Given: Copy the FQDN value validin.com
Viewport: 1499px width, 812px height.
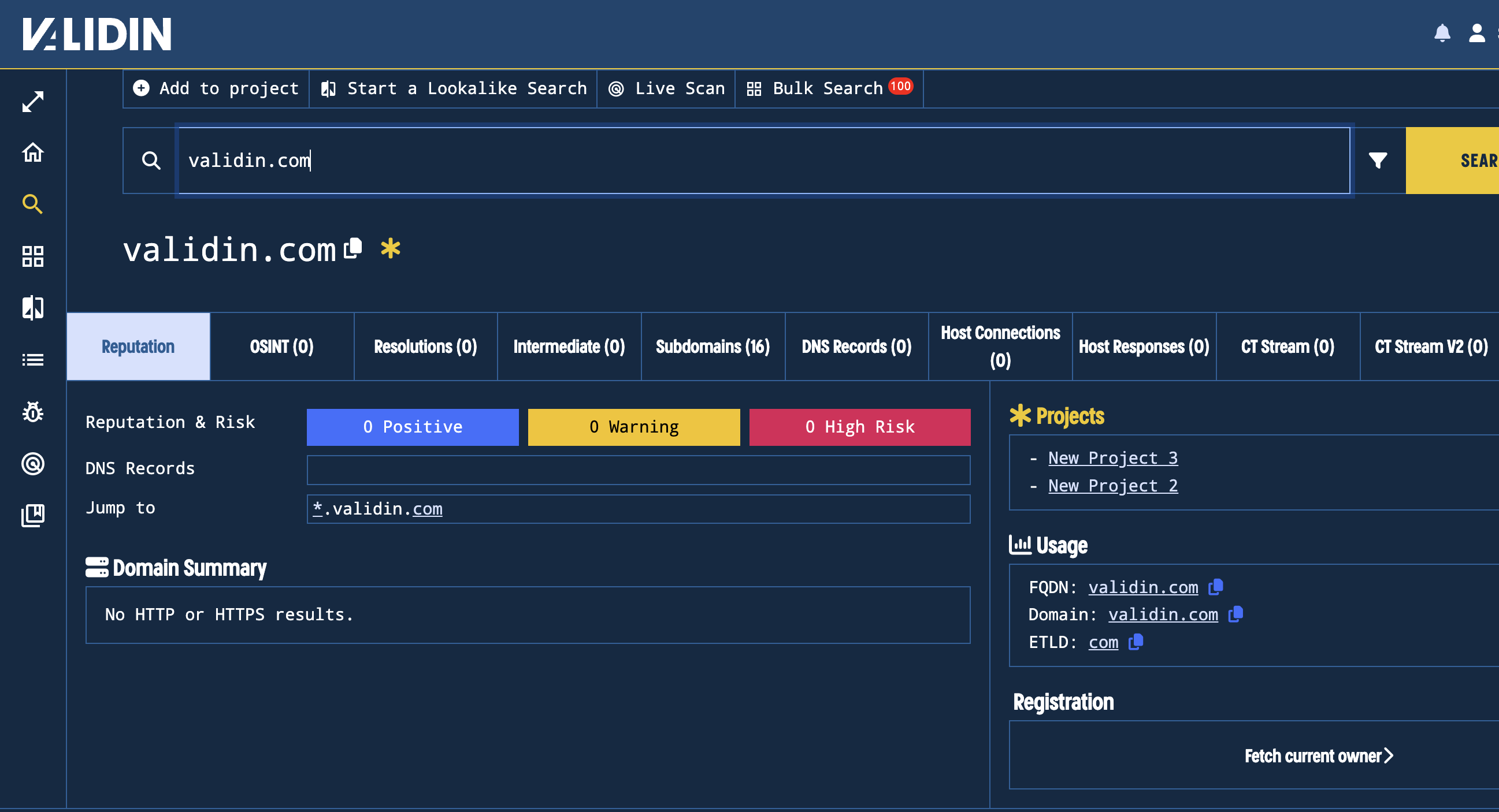Looking at the screenshot, I should (x=1216, y=587).
